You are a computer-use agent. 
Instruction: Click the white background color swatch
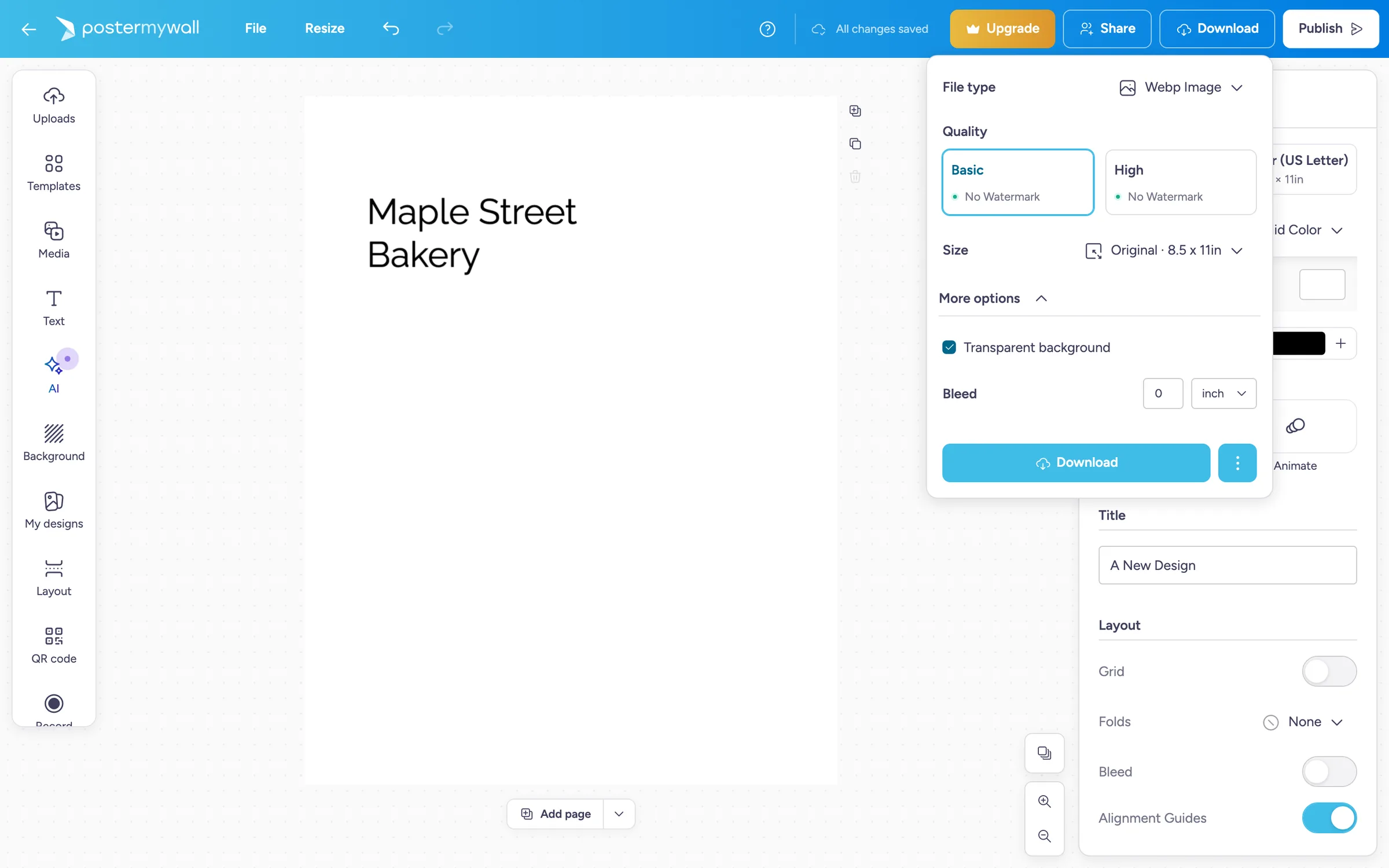click(1322, 285)
